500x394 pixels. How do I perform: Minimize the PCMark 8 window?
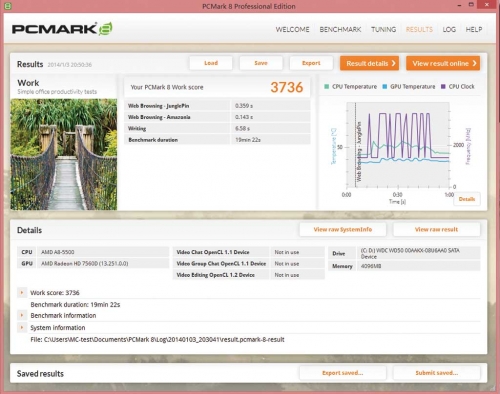pyautogui.click(x=459, y=5)
